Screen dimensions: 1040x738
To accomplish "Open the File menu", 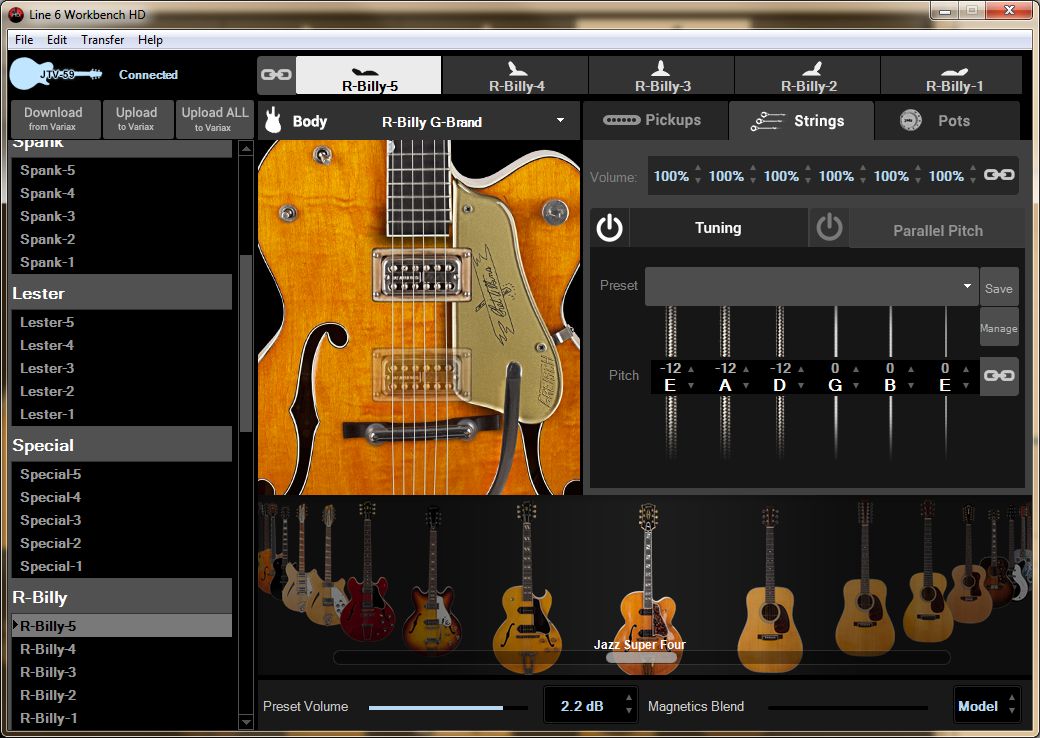I will 24,40.
